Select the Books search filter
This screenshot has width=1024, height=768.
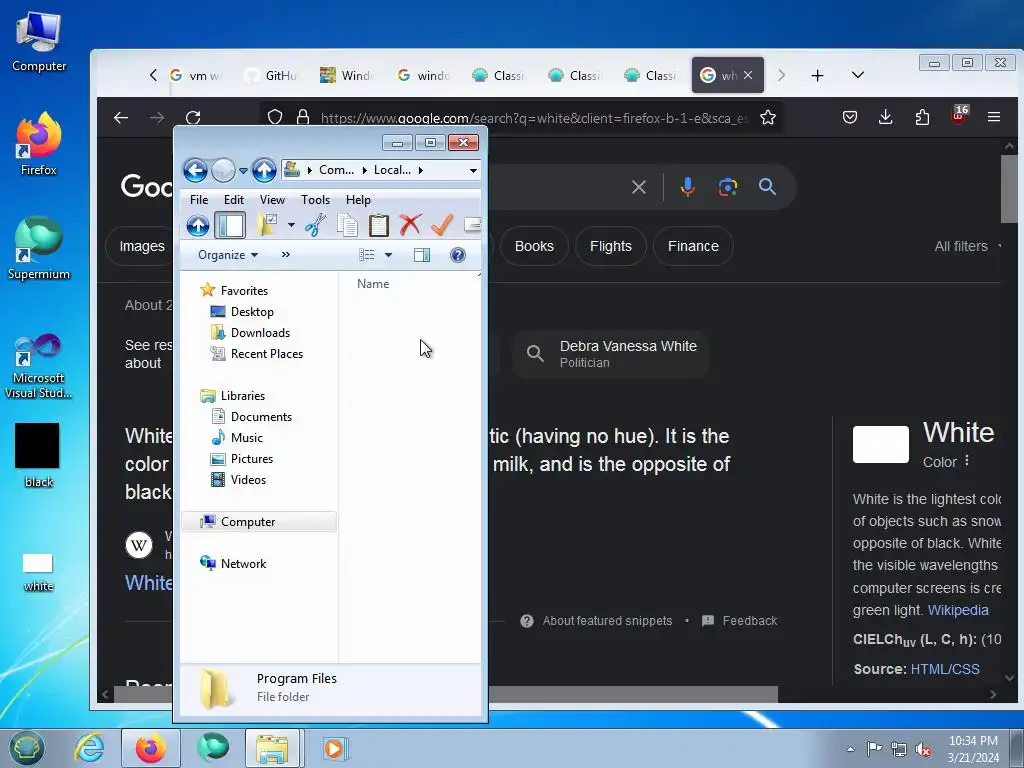534,246
